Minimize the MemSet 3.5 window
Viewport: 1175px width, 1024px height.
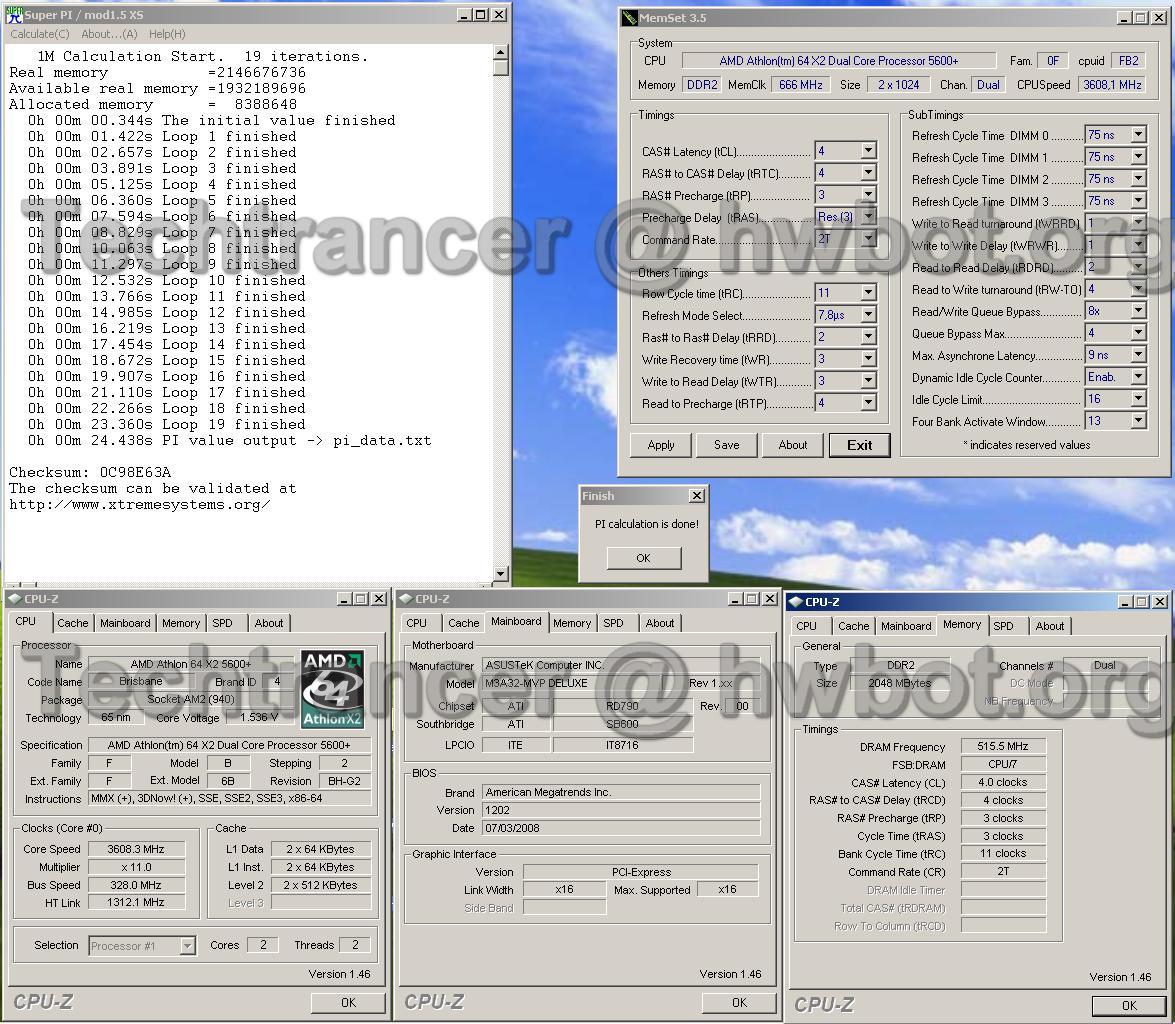[1123, 17]
